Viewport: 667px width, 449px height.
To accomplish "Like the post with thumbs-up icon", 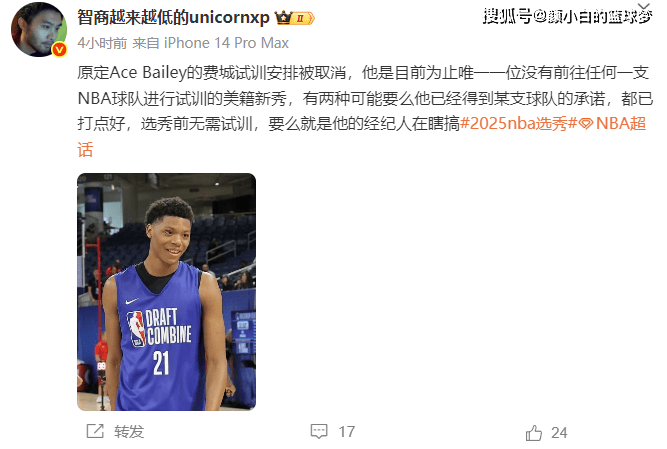I will click(534, 433).
